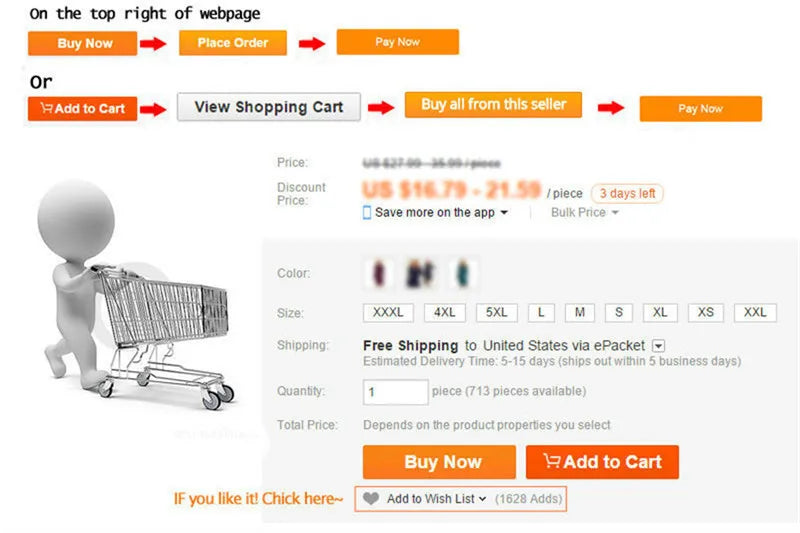Click the View Shopping Cart button

[268, 107]
